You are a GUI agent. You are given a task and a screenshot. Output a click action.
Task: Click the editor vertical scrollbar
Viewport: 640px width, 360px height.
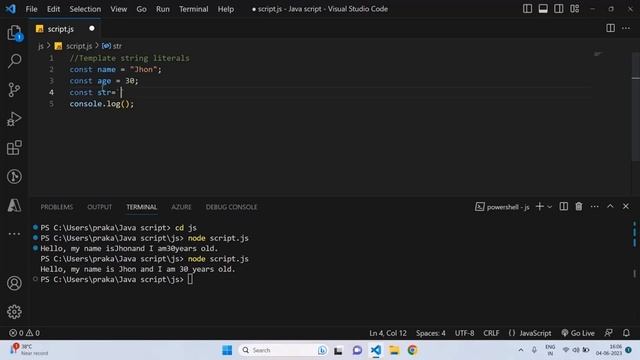636,106
